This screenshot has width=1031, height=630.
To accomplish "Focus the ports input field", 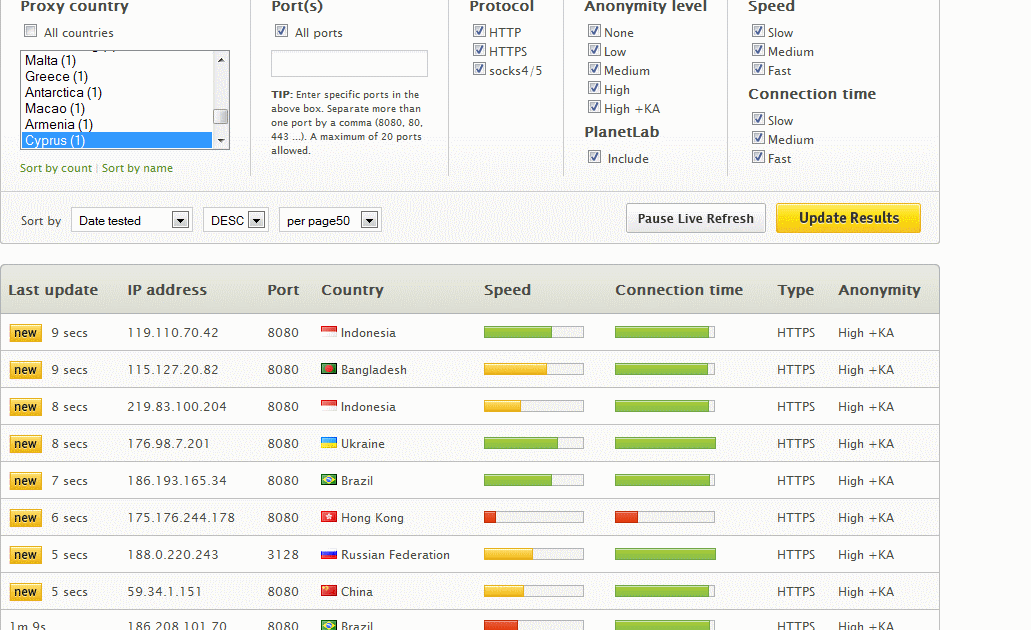I will tap(349, 64).
